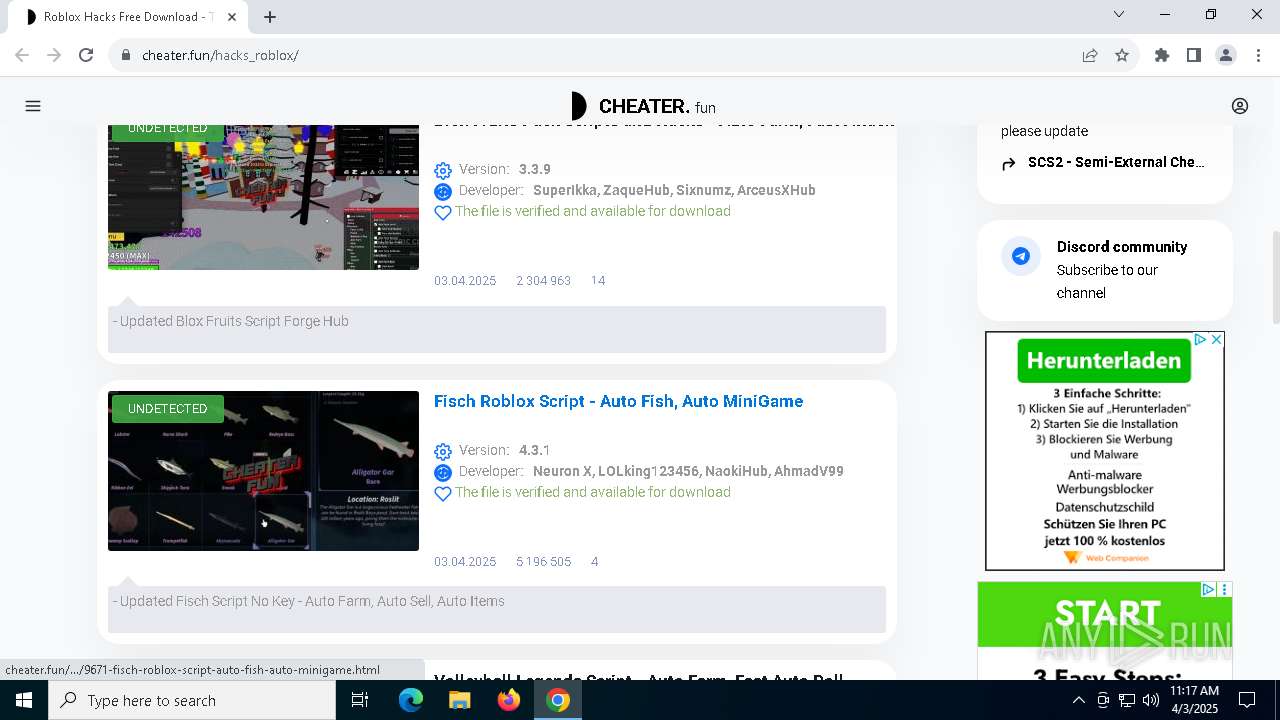Open the notification center

[x=1248, y=700]
